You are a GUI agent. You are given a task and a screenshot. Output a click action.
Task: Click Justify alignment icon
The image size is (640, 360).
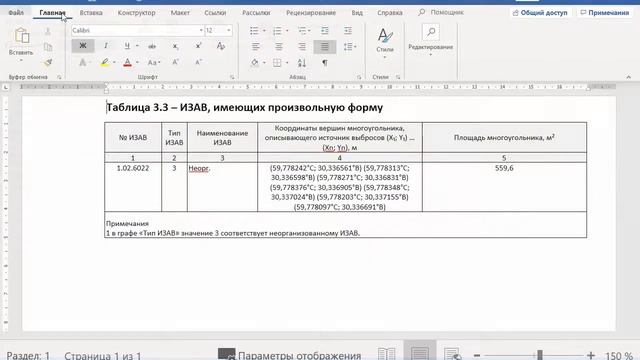click(x=325, y=47)
